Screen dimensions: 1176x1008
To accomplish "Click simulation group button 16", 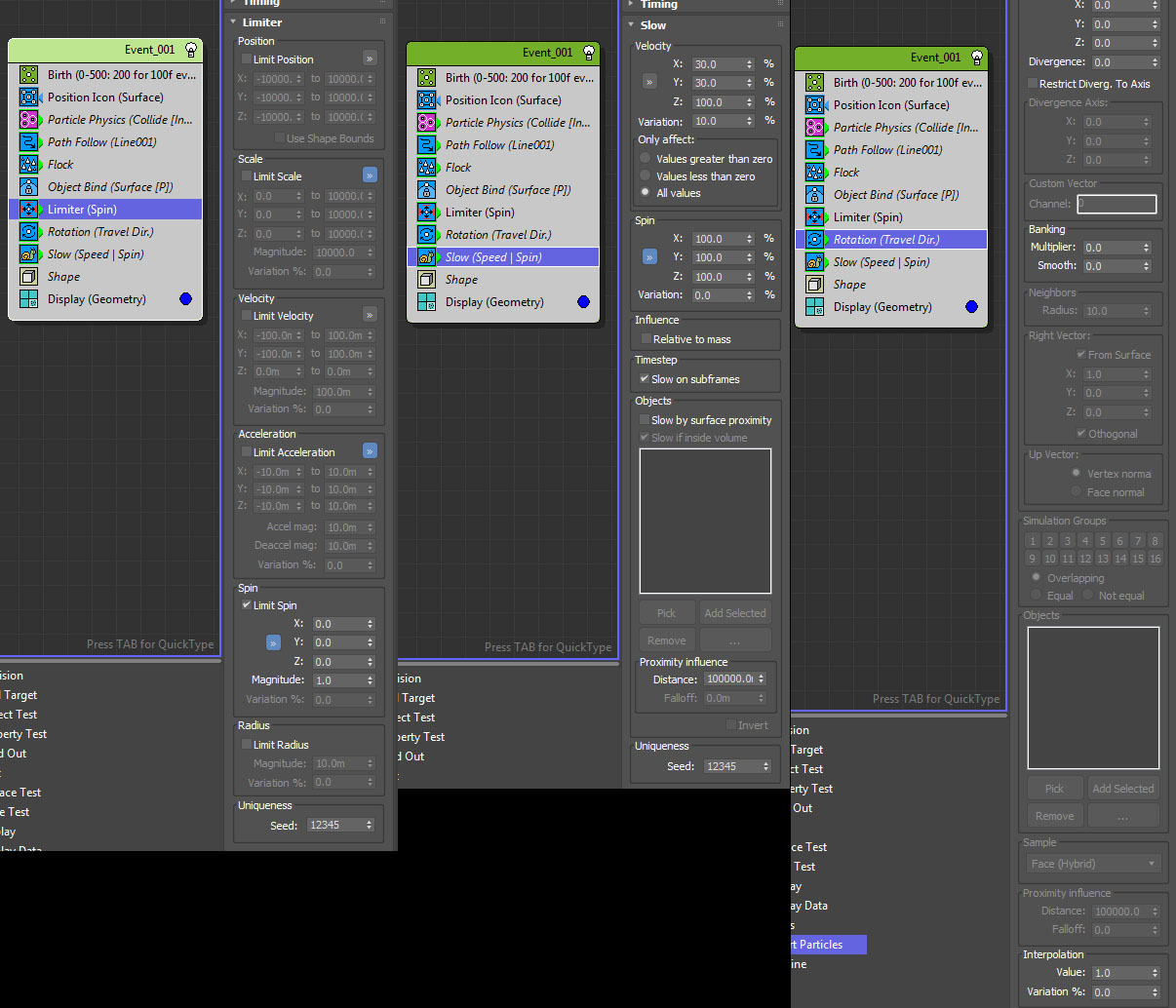I will coord(1155,559).
